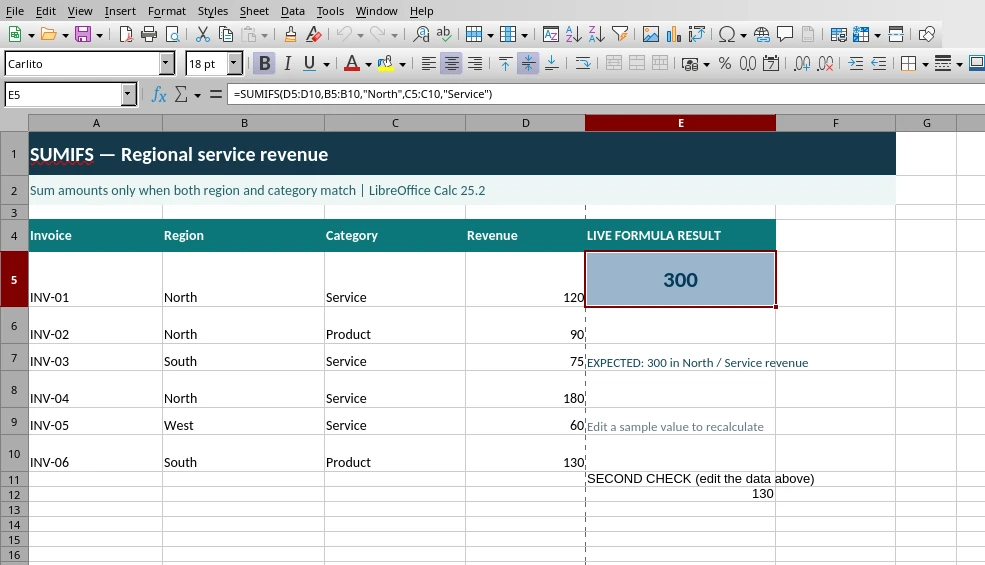
Task: Insert a pivot table
Action: [x=697, y=34]
